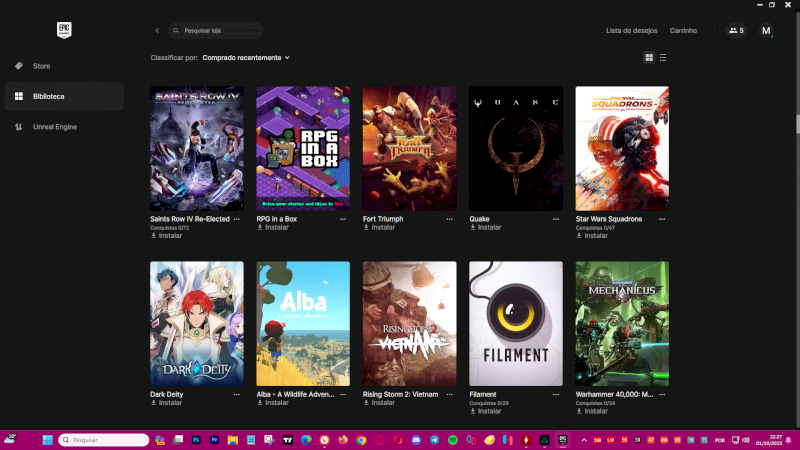
Task: Install Saints Row IV Re-Elected
Action: 166,236
